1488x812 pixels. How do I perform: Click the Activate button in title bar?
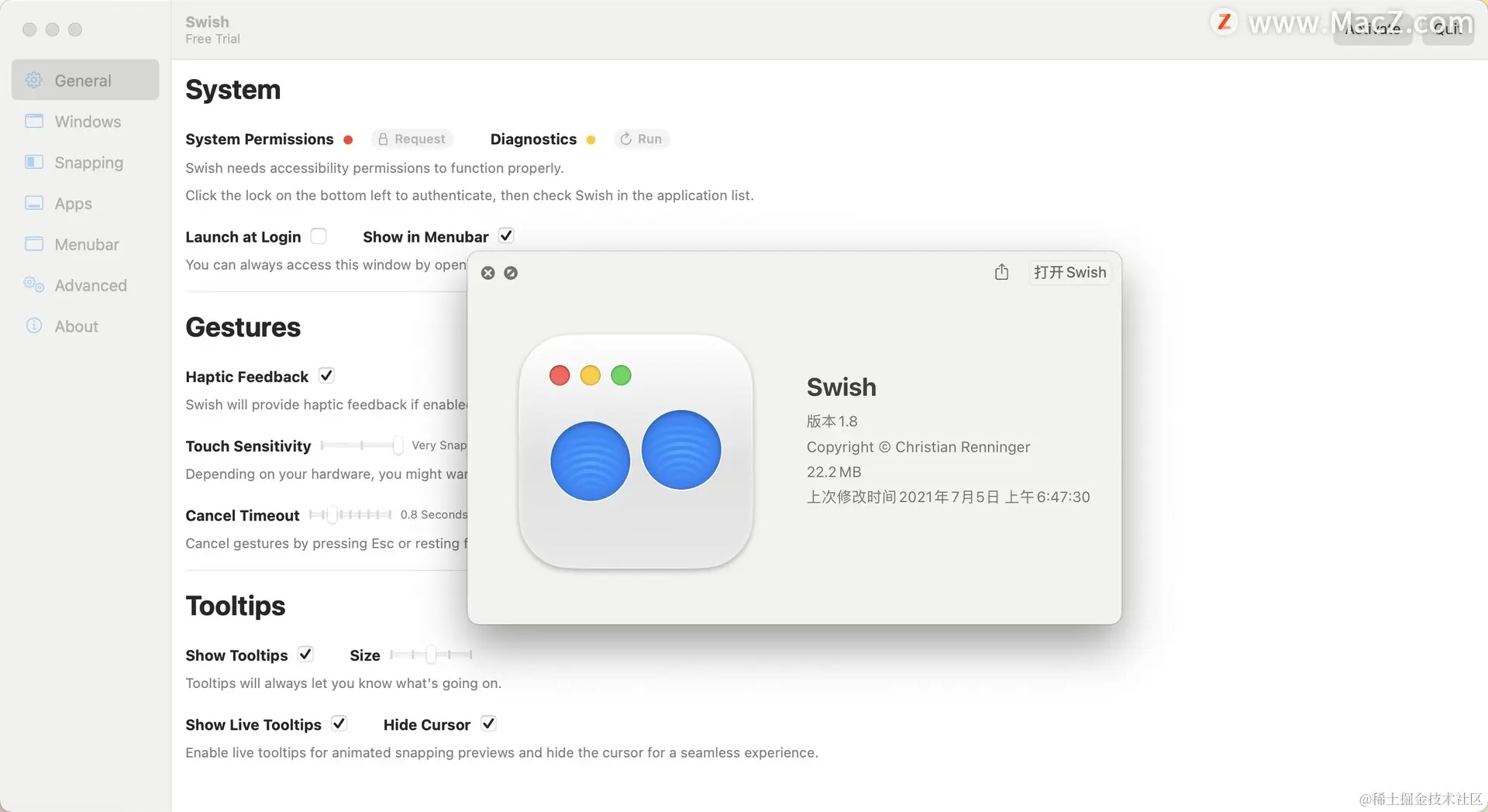[1373, 29]
